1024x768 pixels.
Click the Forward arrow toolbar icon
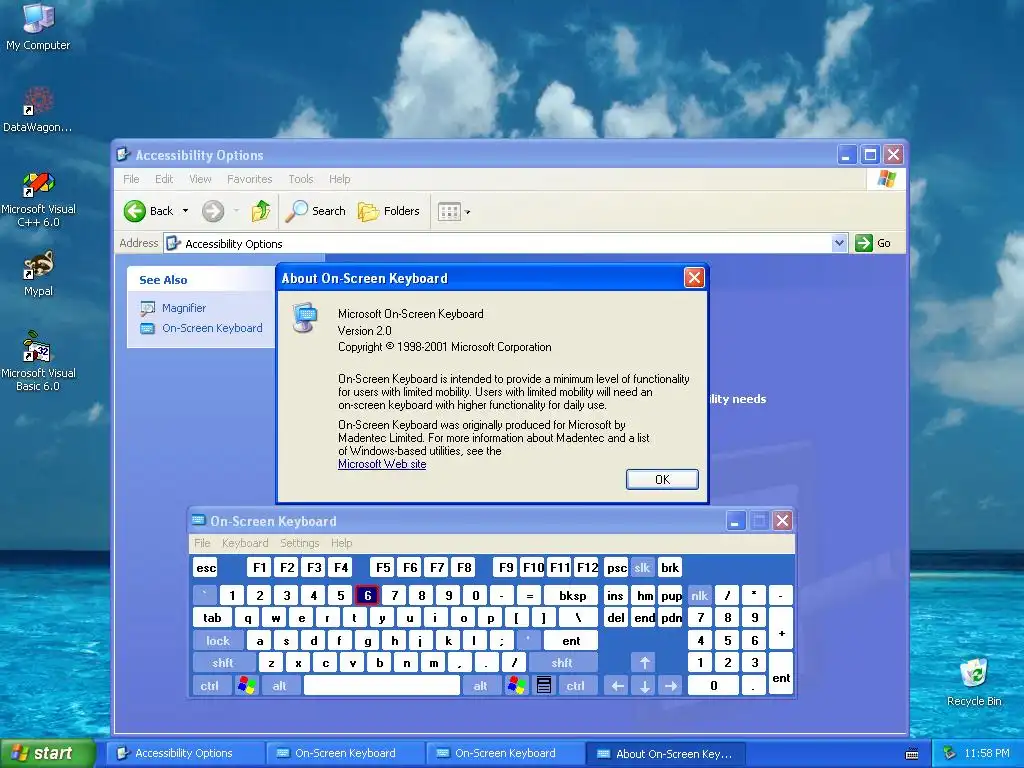pos(213,211)
